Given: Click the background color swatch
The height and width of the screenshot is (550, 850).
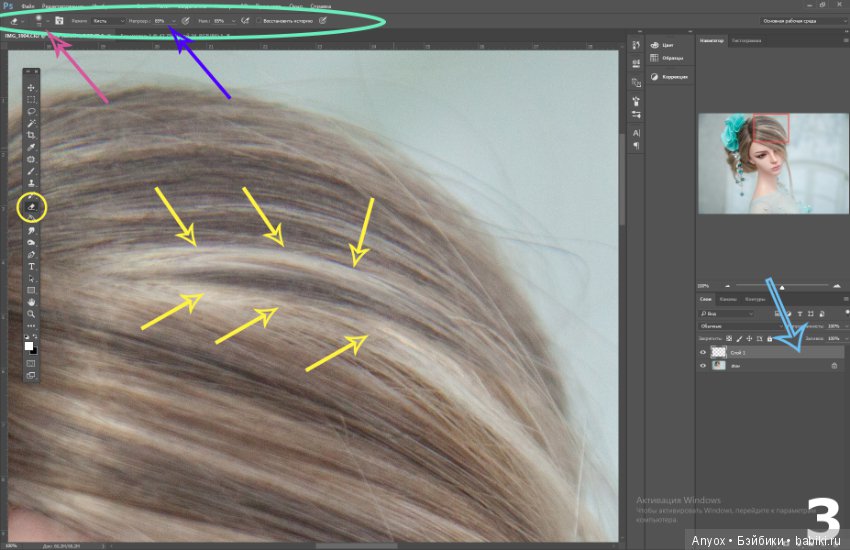Looking at the screenshot, I should click(x=34, y=351).
